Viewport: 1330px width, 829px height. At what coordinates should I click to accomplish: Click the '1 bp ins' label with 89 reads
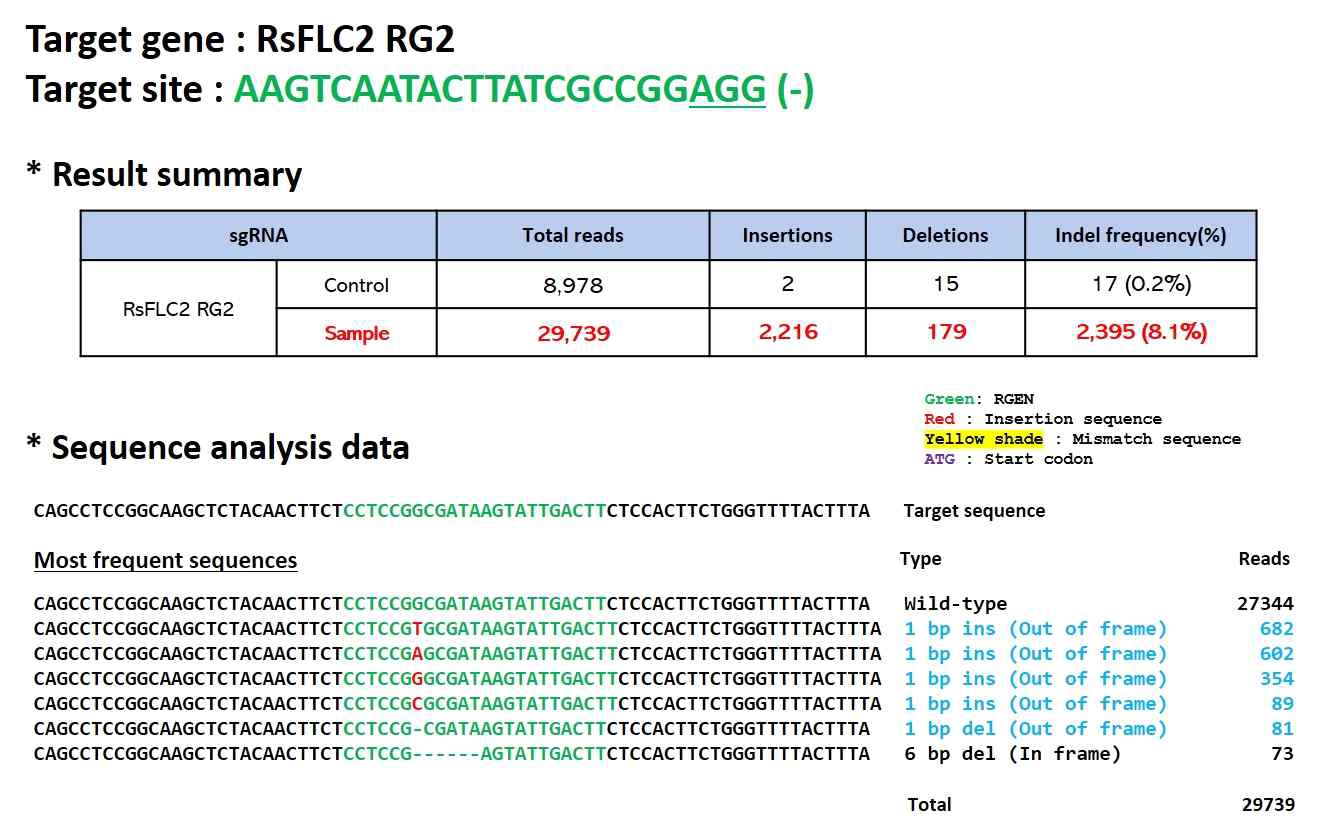1035,704
